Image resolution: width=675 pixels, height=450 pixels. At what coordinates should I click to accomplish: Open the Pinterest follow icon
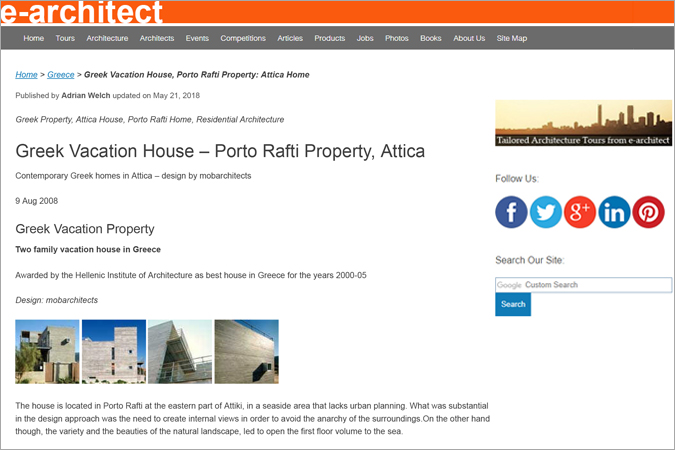click(648, 212)
